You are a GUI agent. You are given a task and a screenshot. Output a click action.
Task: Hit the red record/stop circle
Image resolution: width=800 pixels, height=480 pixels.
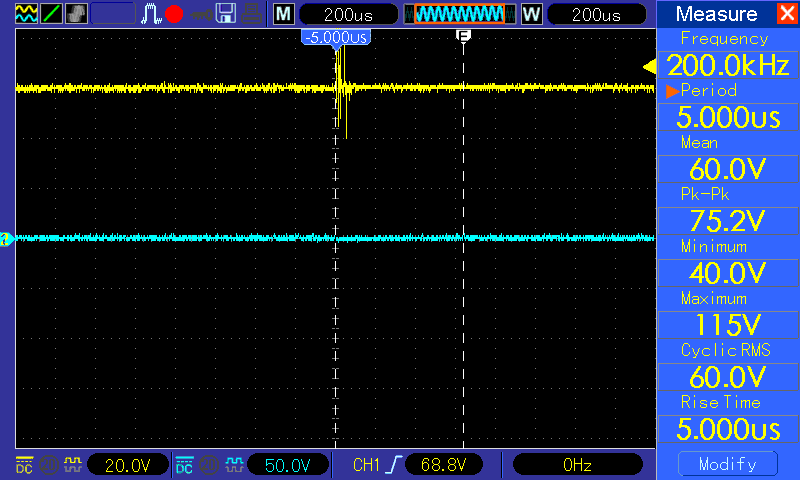174,14
